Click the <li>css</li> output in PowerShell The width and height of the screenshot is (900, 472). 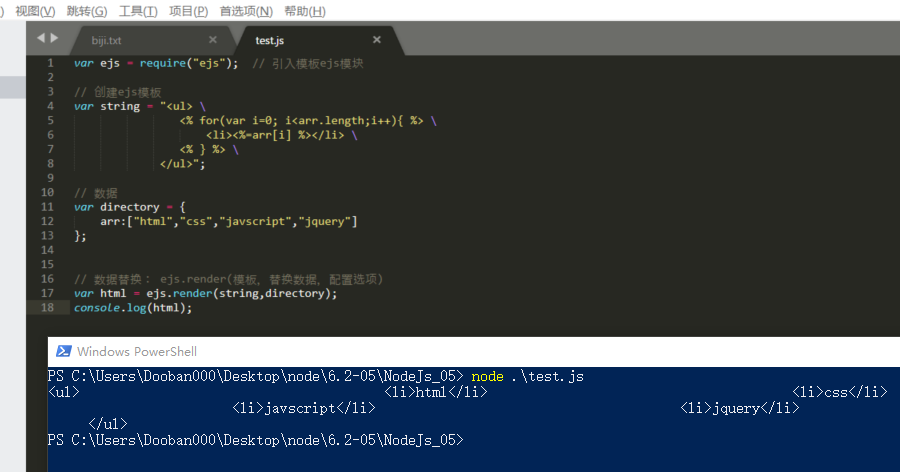pyautogui.click(x=840, y=392)
